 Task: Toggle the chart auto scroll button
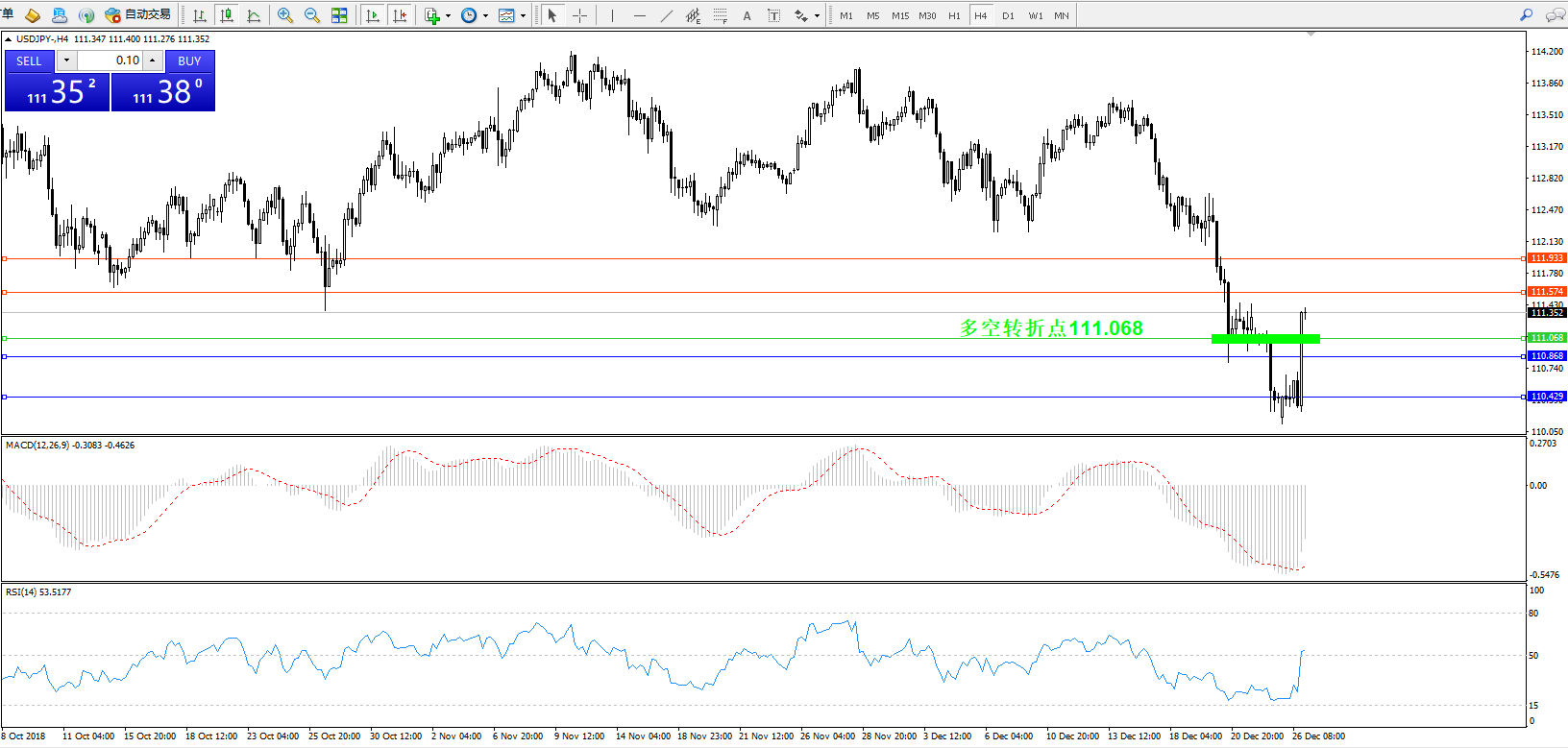[x=373, y=15]
